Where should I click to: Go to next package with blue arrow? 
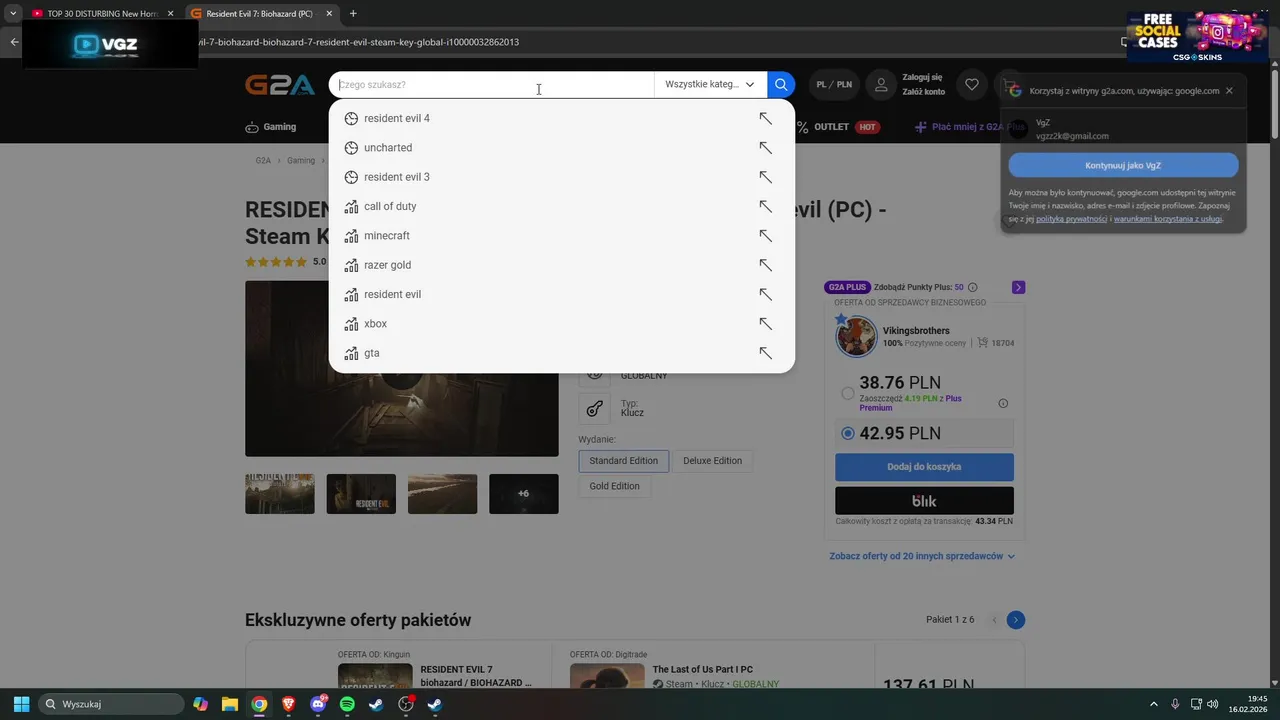coord(1015,620)
